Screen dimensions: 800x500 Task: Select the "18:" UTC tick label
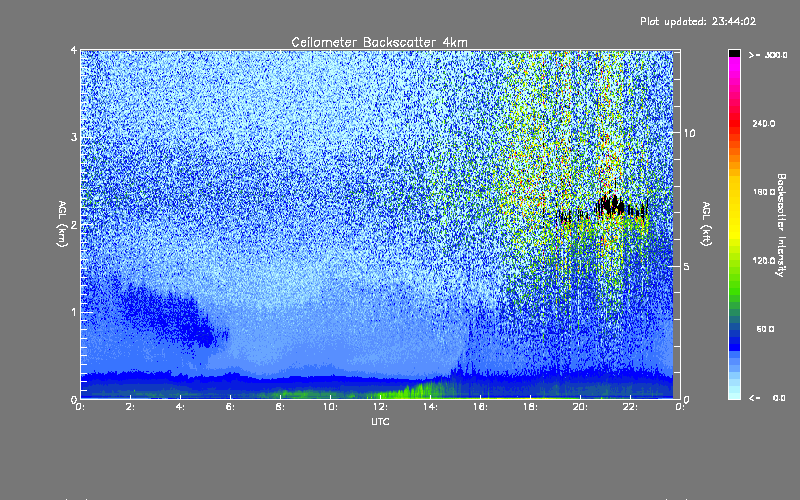530,407
